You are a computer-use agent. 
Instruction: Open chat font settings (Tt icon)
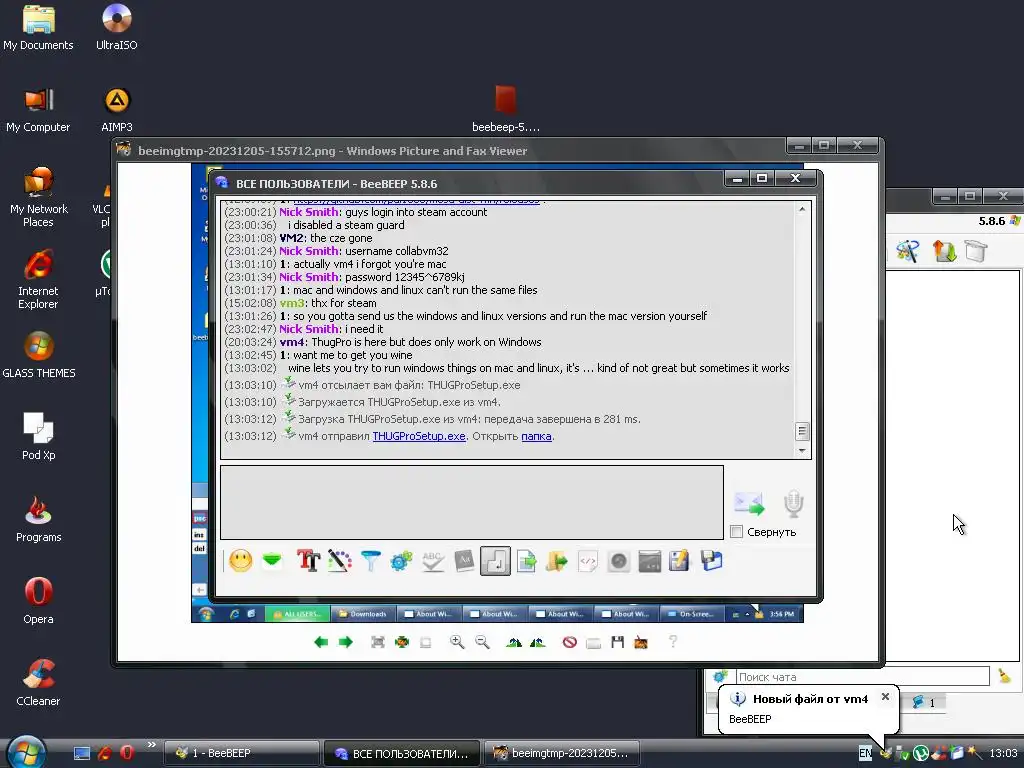(x=308, y=561)
